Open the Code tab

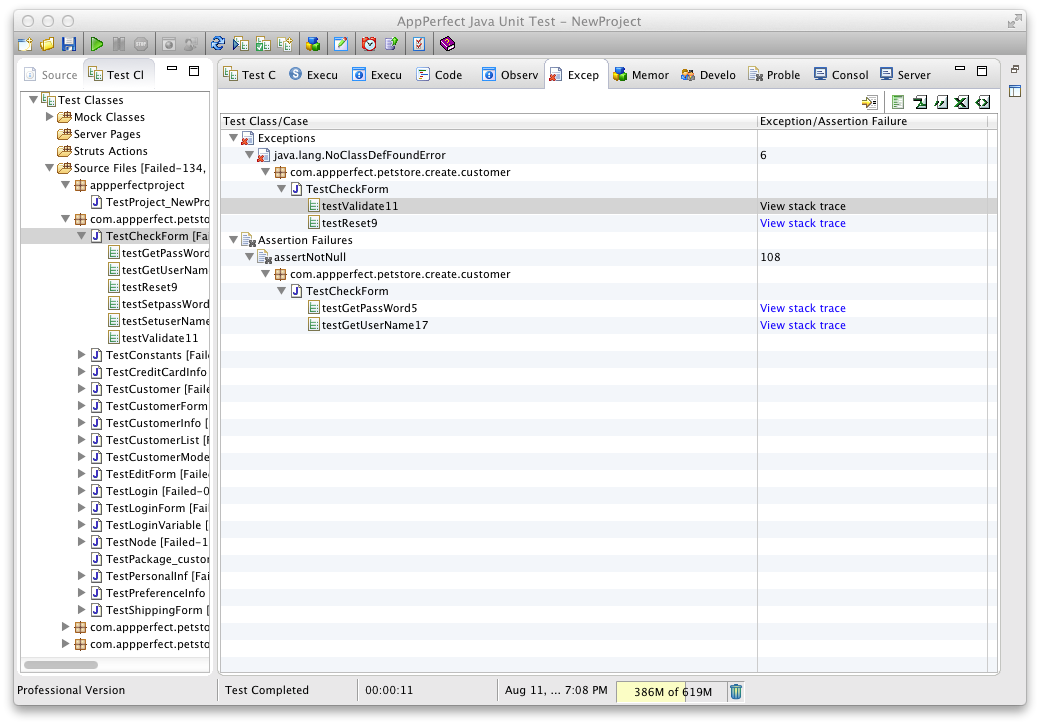439,75
